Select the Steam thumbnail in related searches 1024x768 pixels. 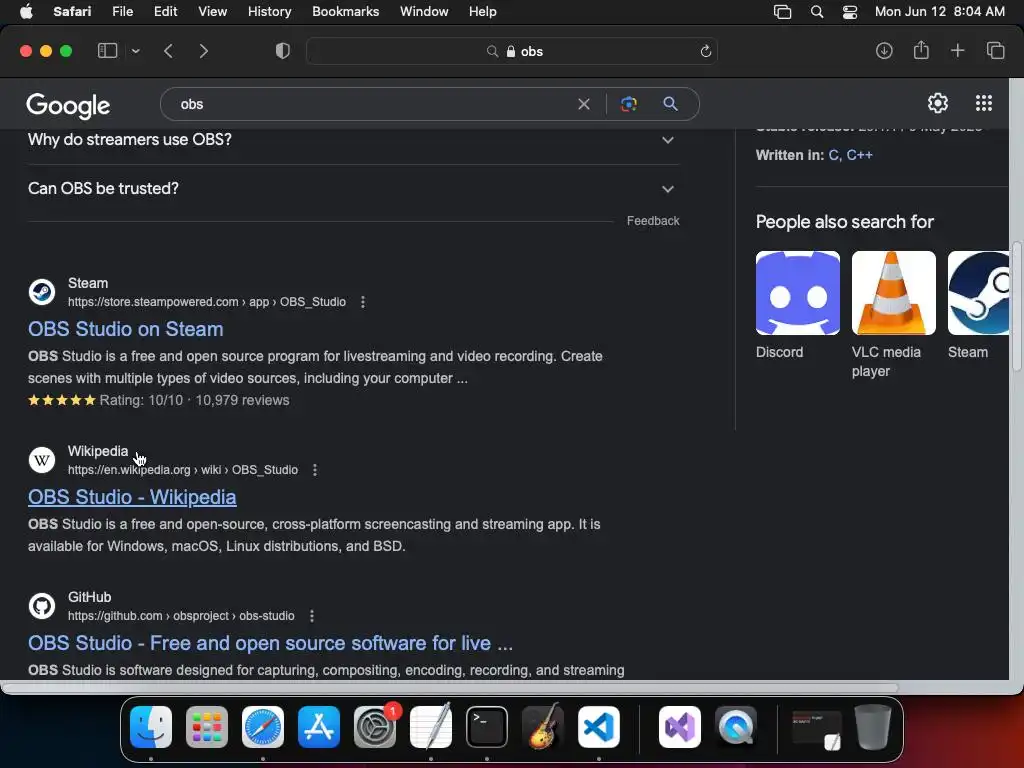click(978, 293)
